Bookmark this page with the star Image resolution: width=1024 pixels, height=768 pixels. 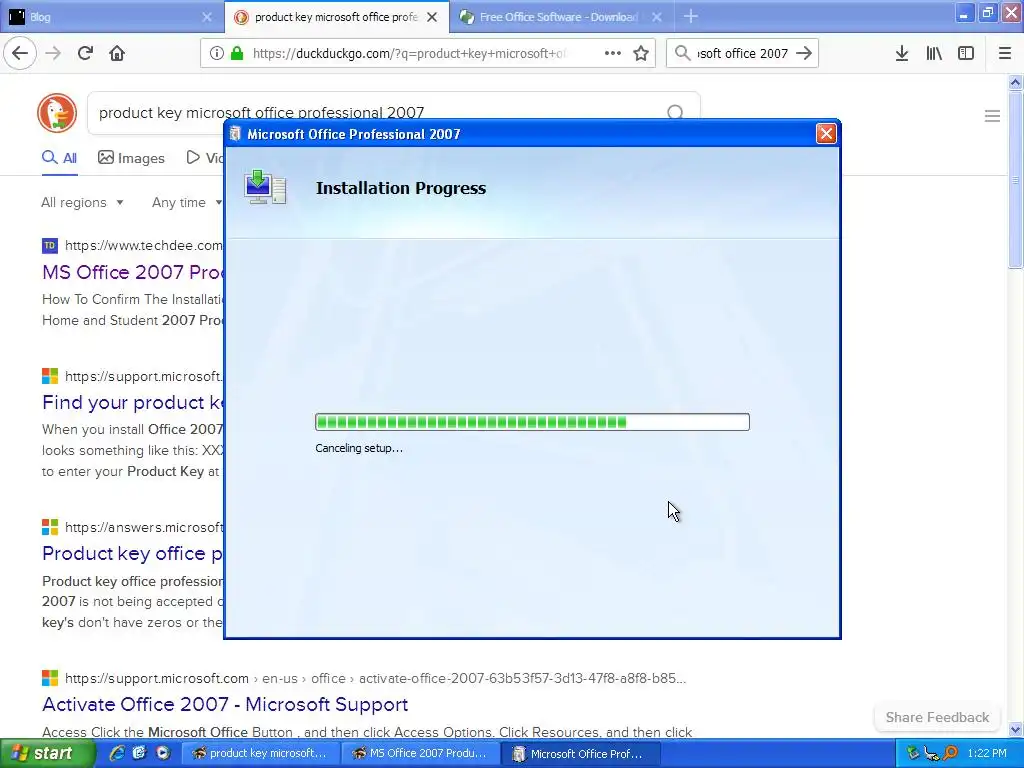pyautogui.click(x=641, y=53)
